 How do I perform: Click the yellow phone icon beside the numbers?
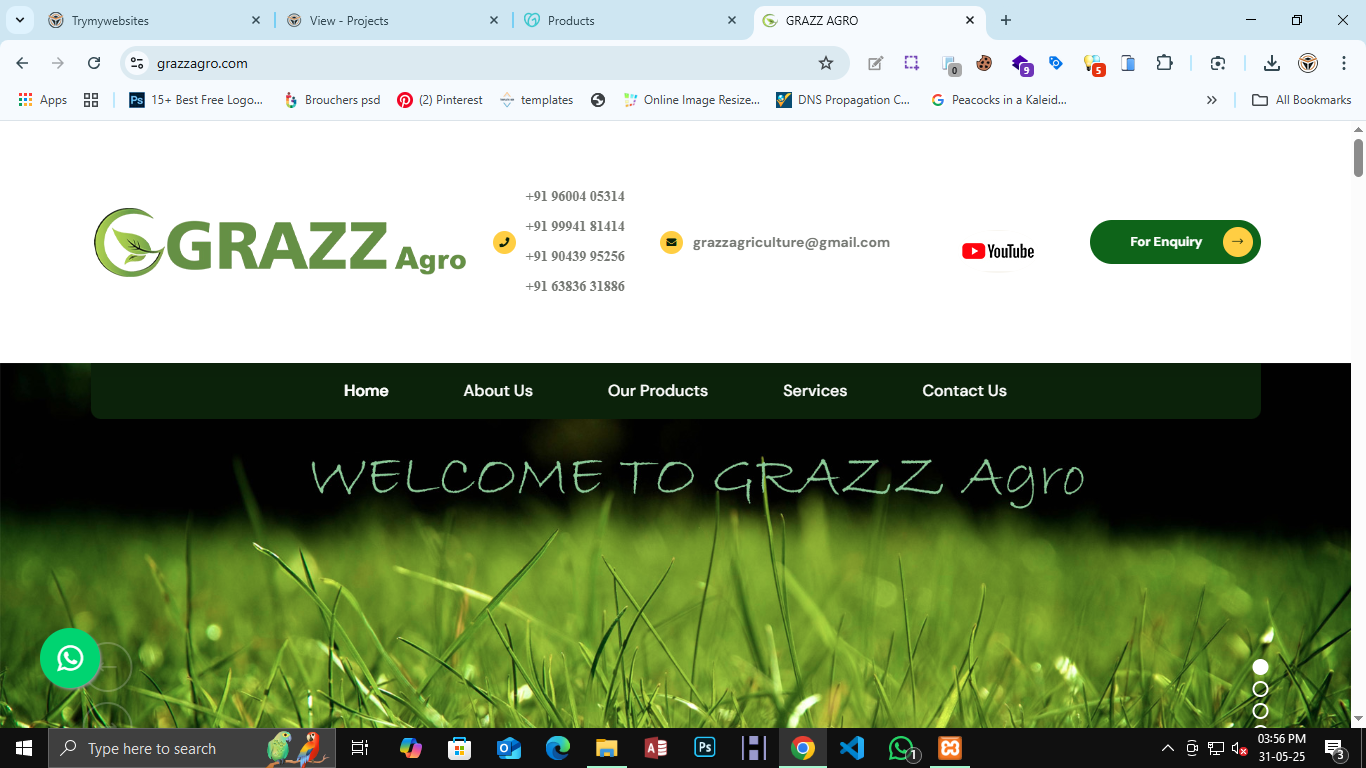504,242
